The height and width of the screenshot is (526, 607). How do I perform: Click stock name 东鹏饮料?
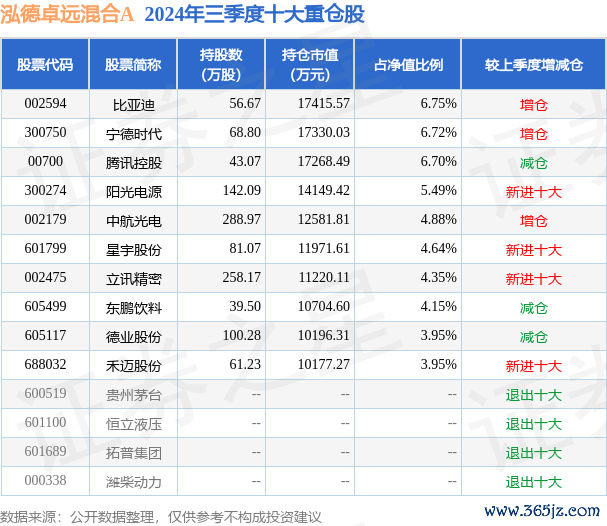click(x=134, y=308)
